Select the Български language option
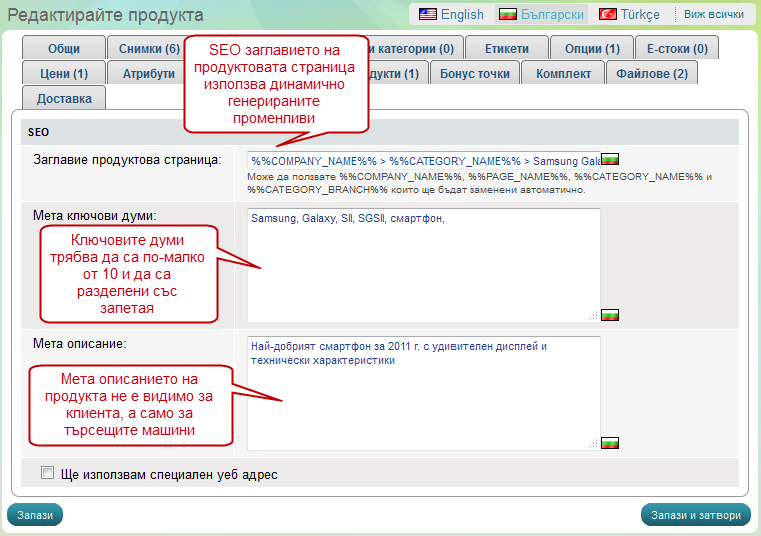The width and height of the screenshot is (761, 536). click(543, 14)
